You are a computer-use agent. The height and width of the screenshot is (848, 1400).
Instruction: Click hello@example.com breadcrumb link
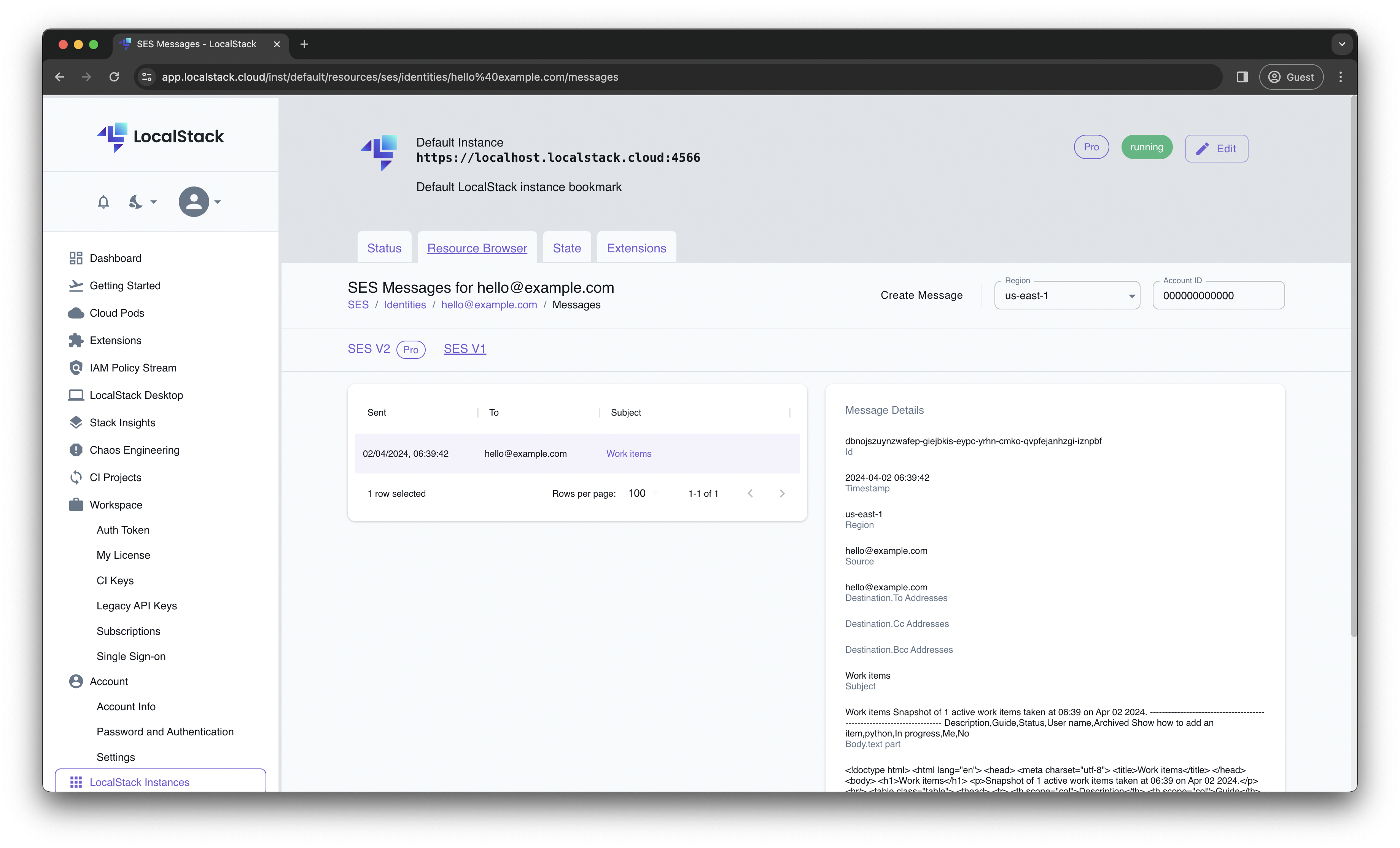488,304
